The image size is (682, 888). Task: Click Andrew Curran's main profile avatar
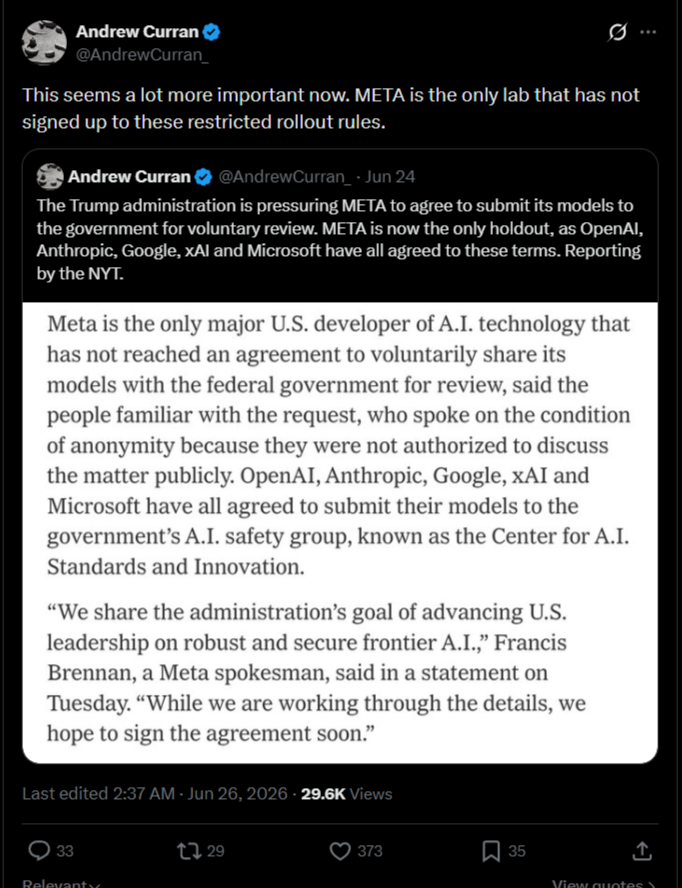coord(44,42)
